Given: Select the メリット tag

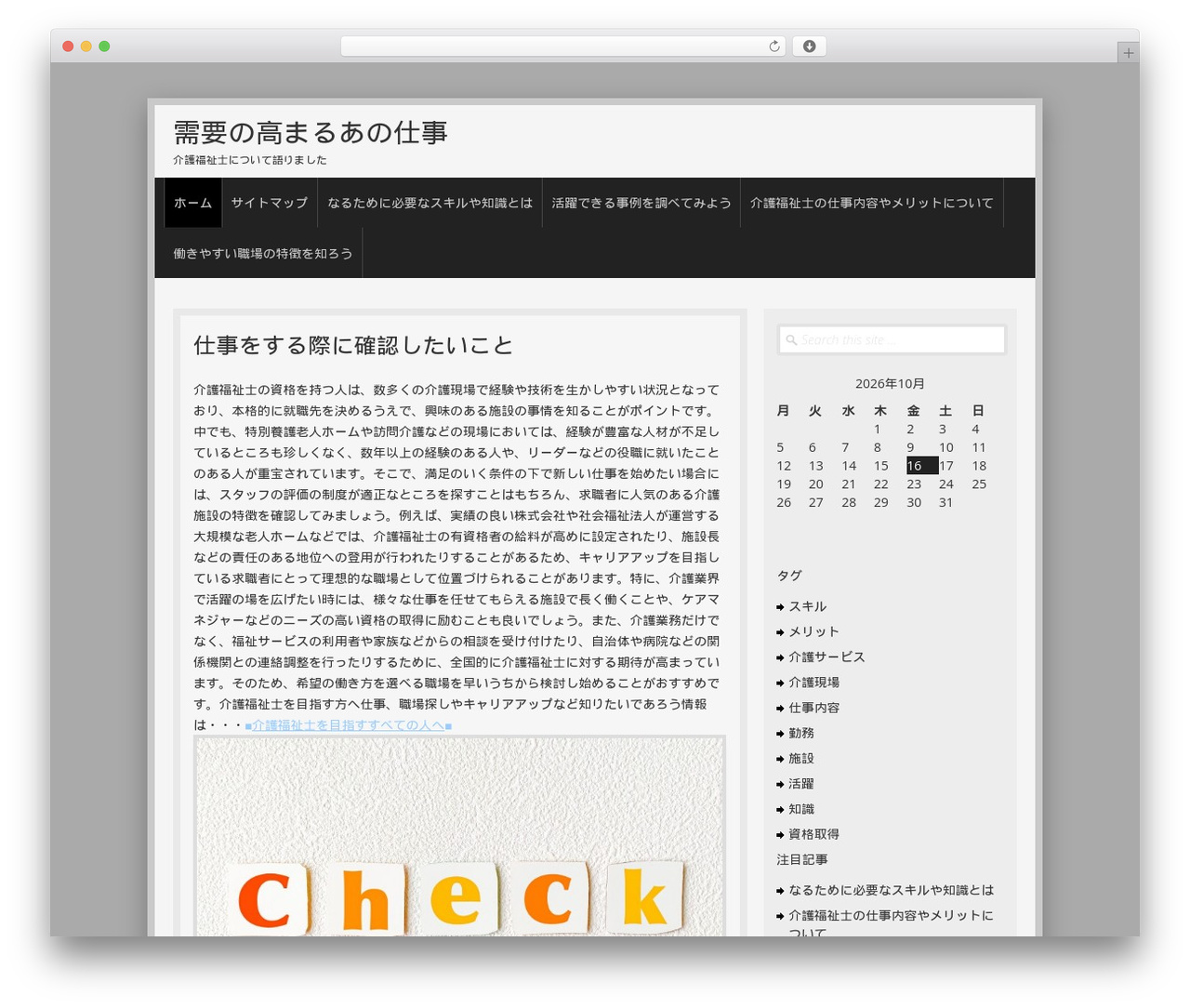Looking at the screenshot, I should click(813, 631).
